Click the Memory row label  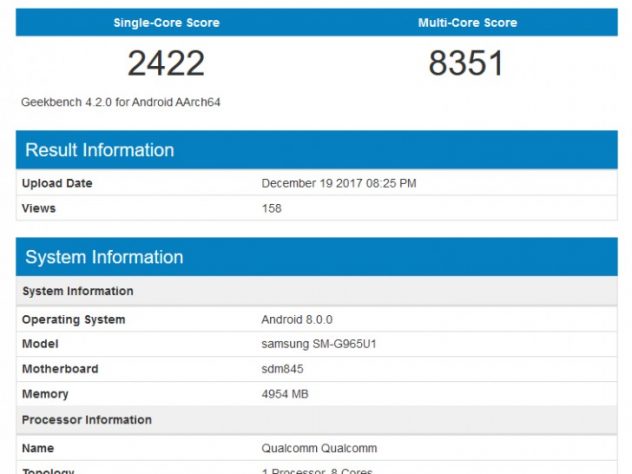point(45,394)
